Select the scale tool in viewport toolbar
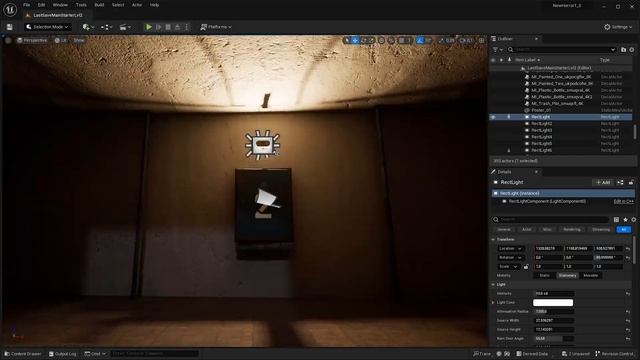Viewport: 640px width, 360px height. (371, 40)
